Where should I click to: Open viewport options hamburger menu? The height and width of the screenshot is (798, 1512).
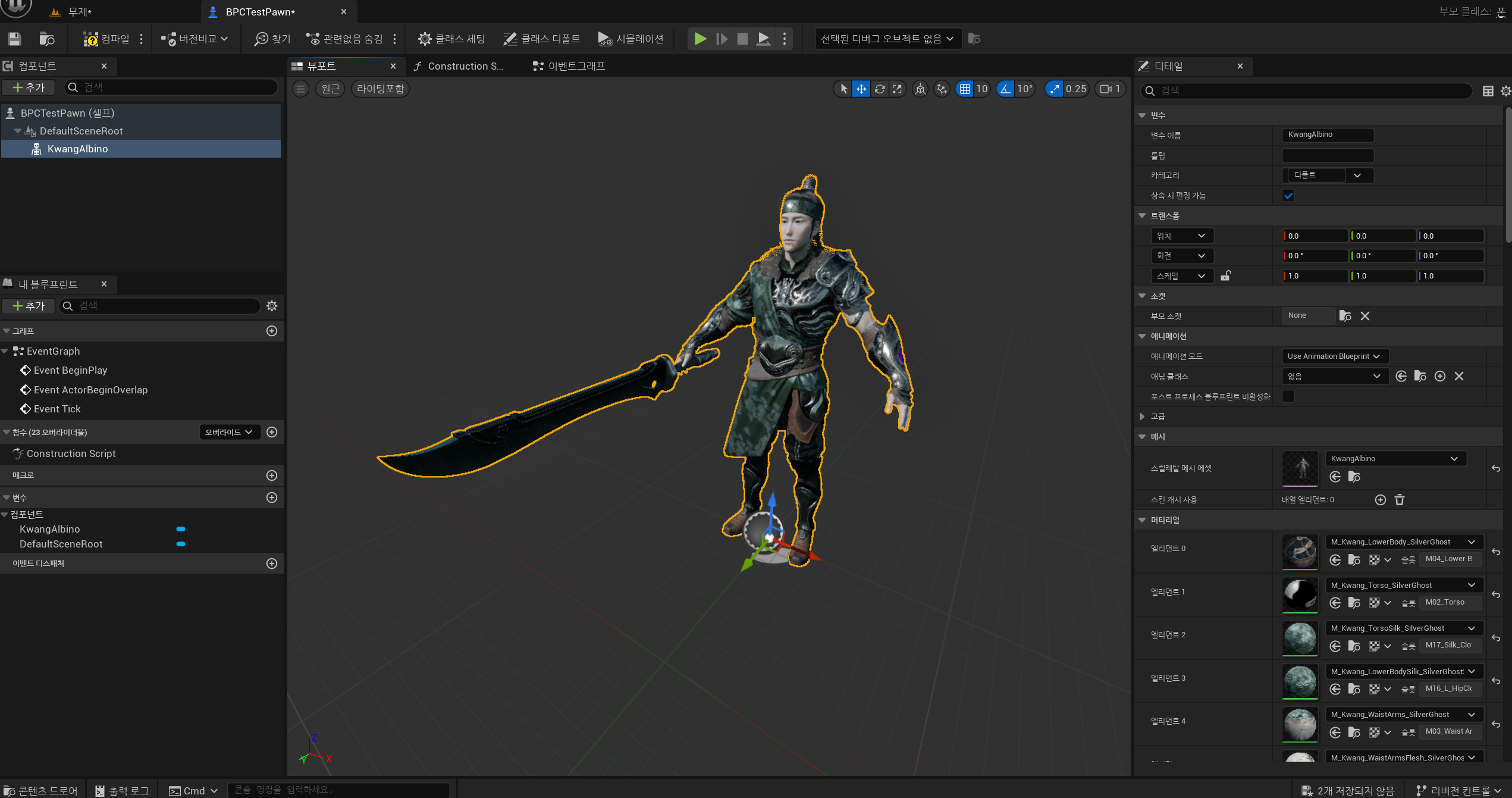300,89
